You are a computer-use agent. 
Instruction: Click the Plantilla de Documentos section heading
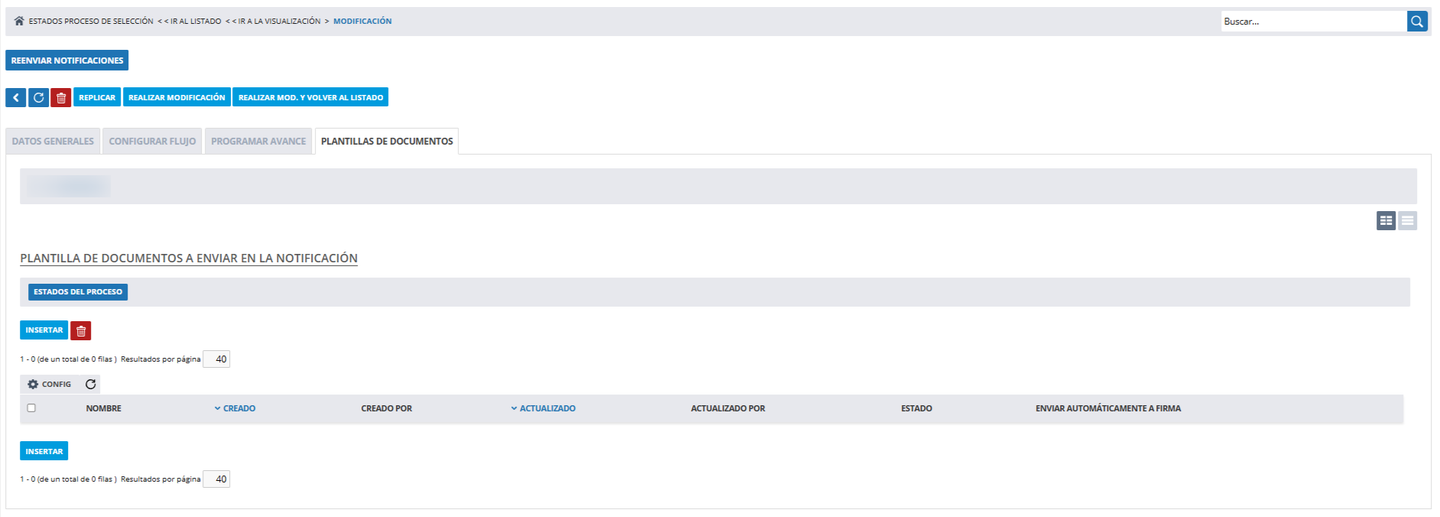(189, 258)
